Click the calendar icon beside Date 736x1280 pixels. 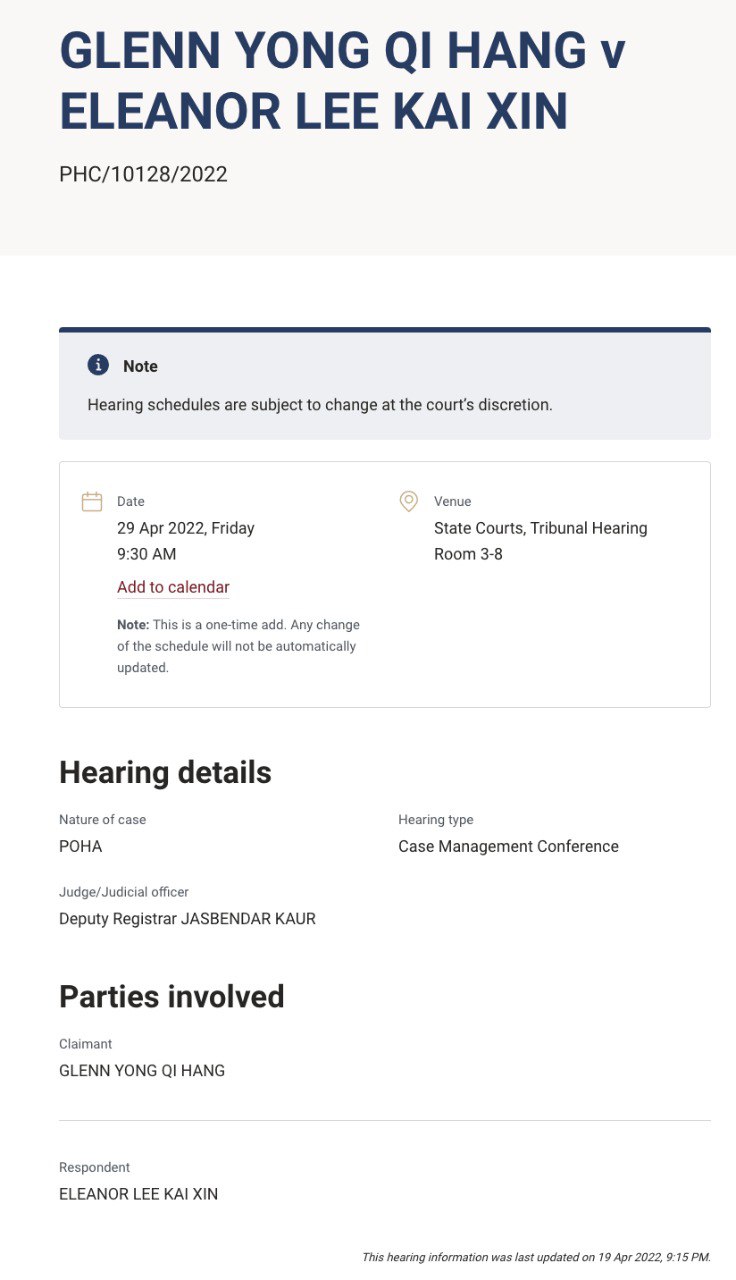click(x=92, y=501)
